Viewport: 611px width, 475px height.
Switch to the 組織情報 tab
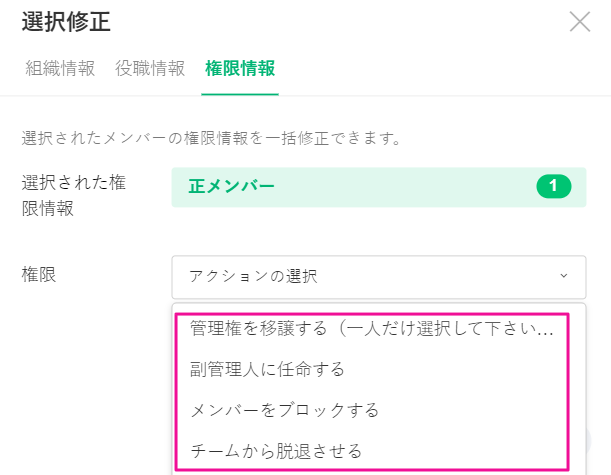(59, 68)
